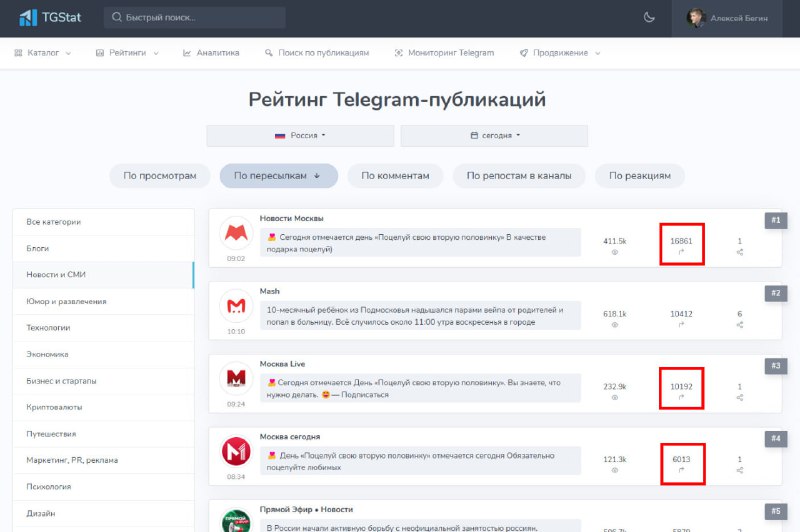Click Mash channel avatar
The height and width of the screenshot is (532, 800).
tap(236, 306)
